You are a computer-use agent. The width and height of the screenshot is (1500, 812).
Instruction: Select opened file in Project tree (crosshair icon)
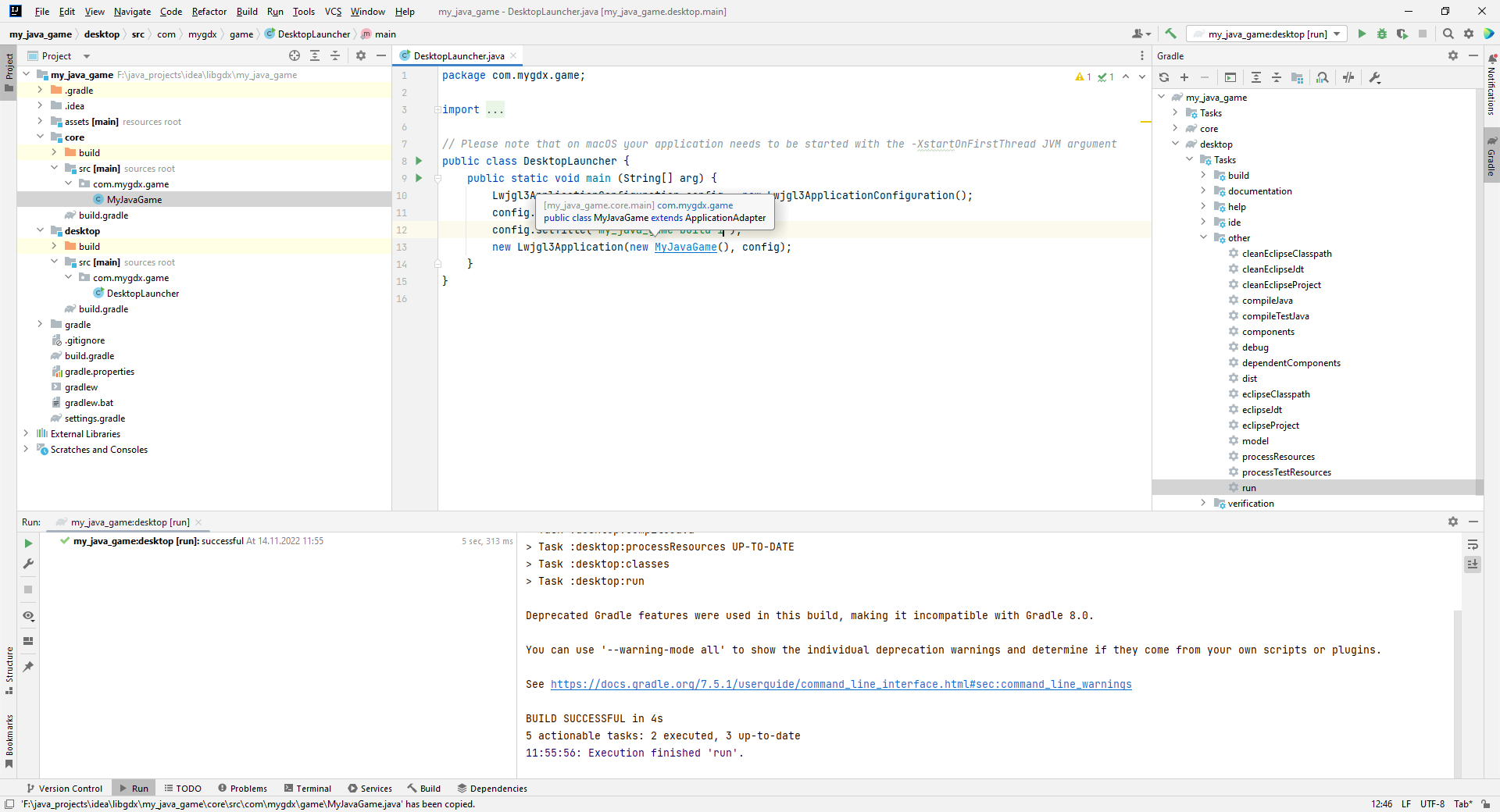point(295,55)
